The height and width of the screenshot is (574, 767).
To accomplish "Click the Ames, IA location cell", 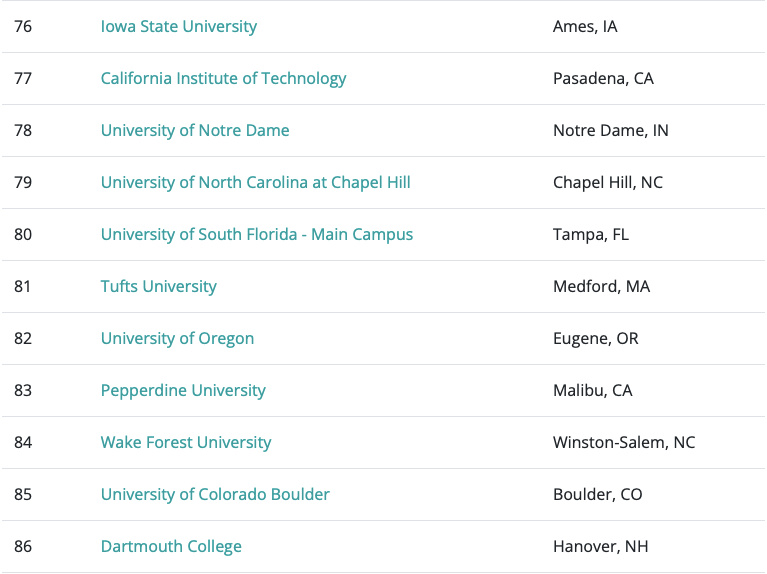I will coord(585,27).
